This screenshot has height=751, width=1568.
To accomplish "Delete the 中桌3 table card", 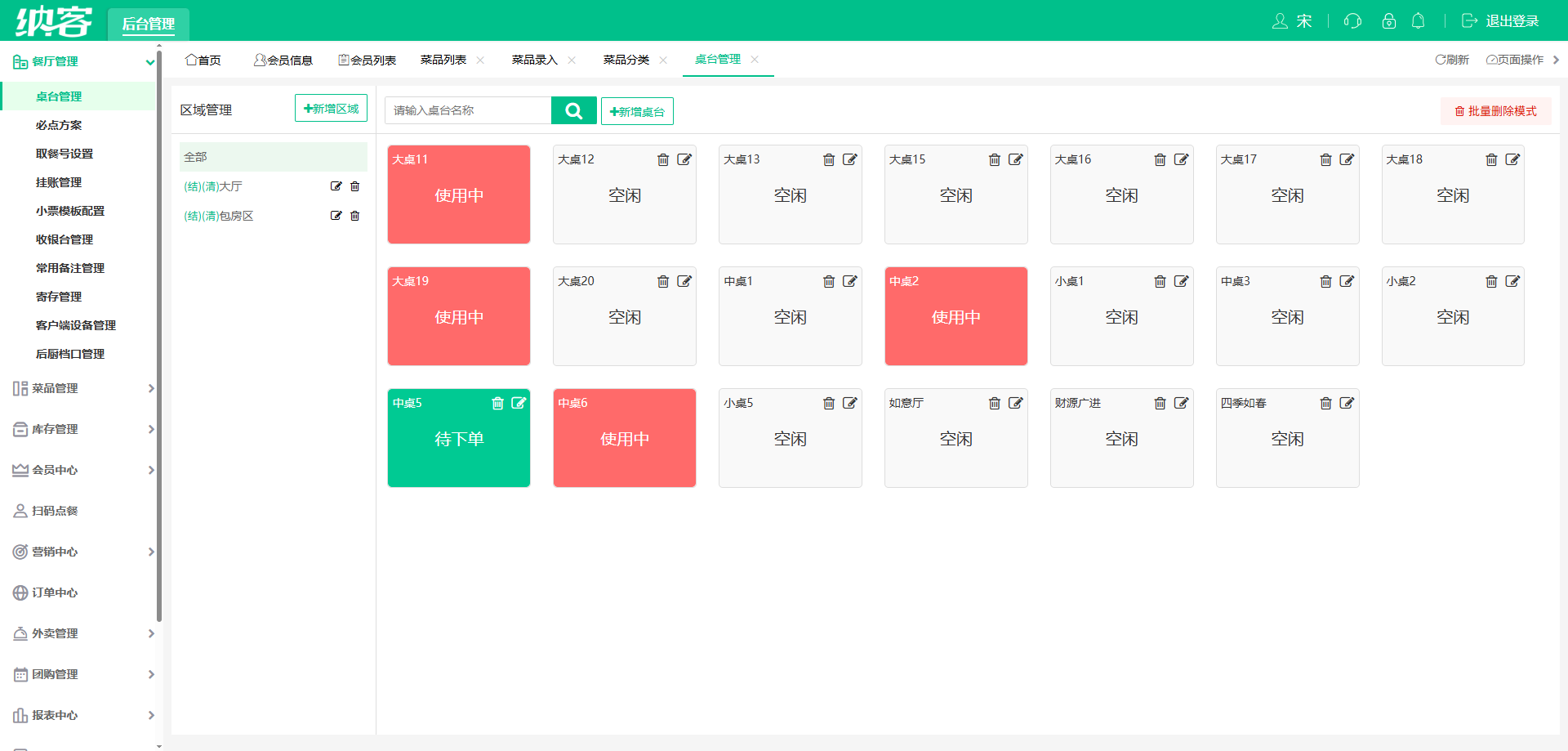I will click(1326, 281).
